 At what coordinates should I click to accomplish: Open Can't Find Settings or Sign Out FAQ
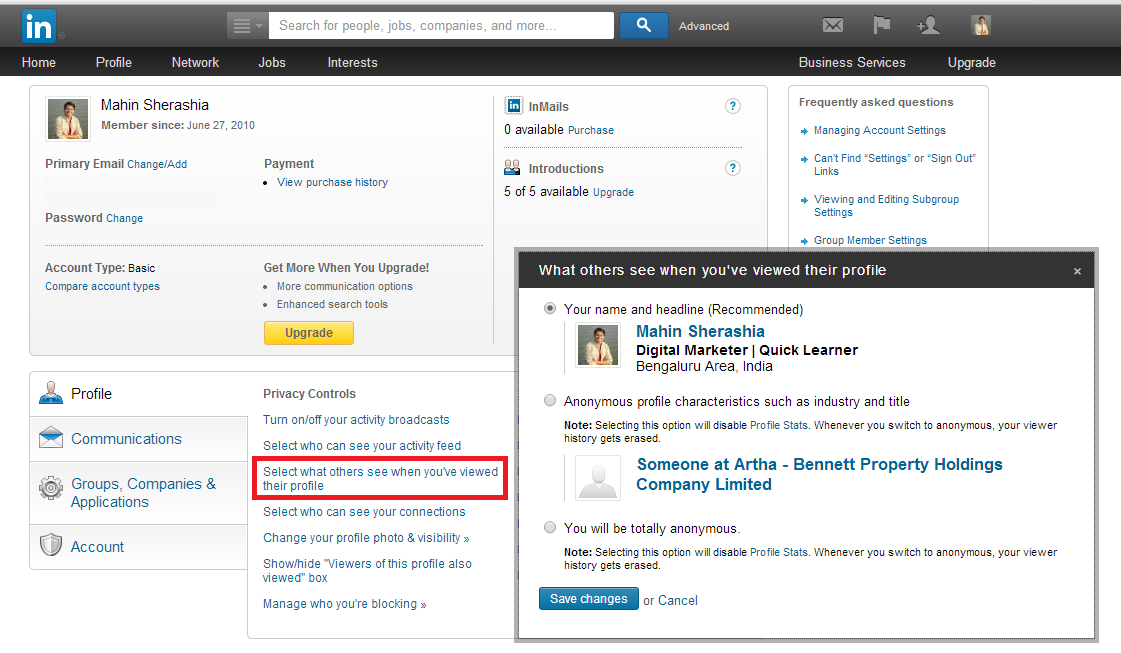[x=894, y=165]
